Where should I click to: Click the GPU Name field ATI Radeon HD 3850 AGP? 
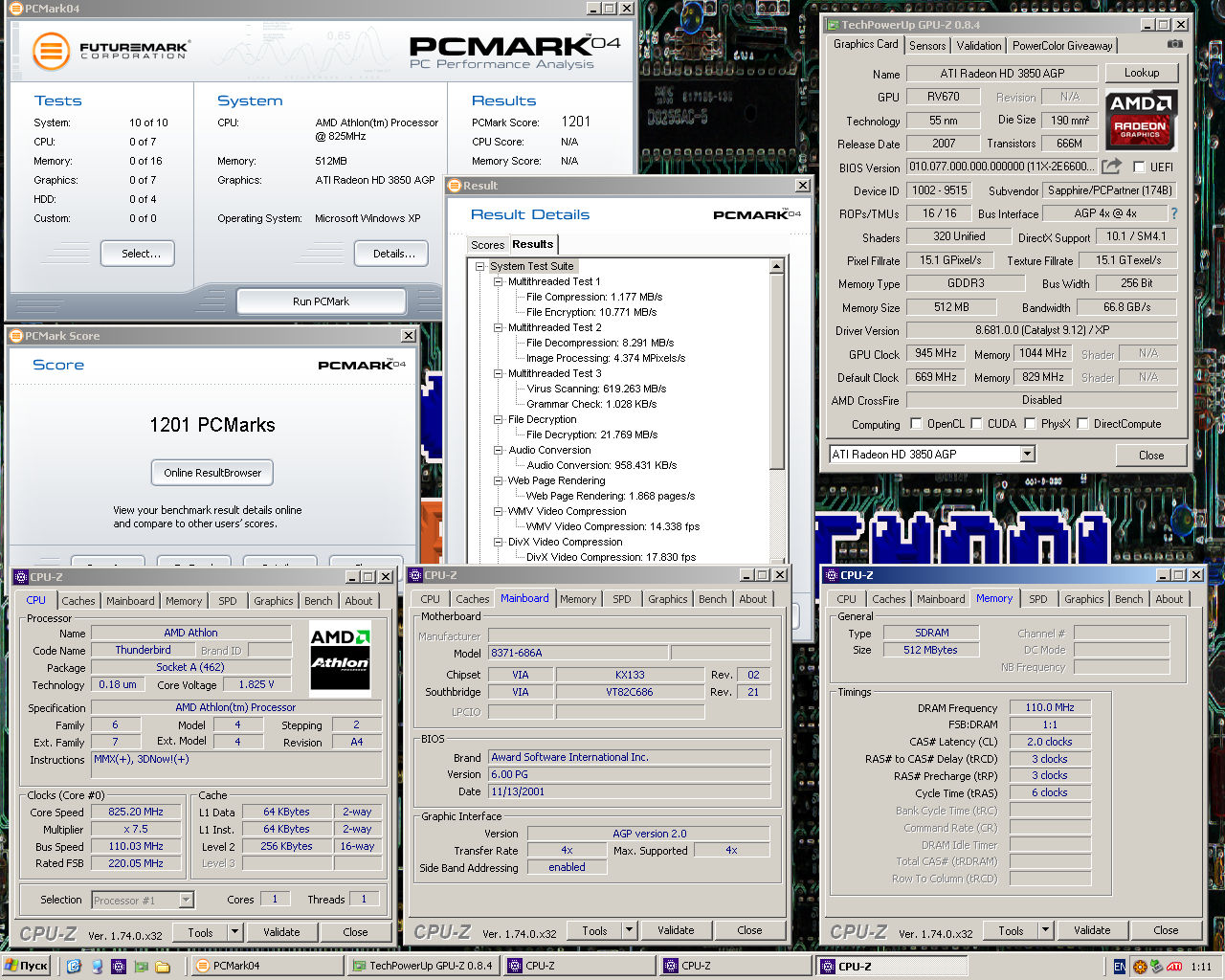(x=1002, y=74)
